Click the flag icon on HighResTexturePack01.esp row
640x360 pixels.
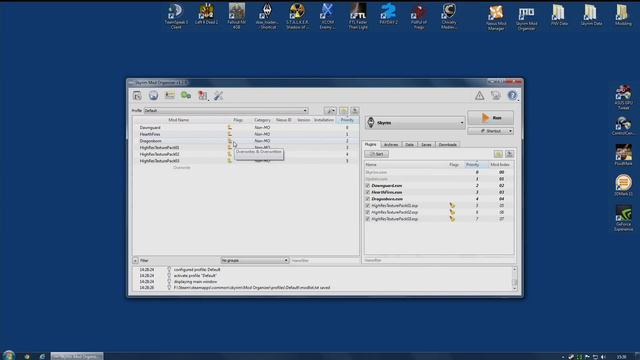coord(452,205)
